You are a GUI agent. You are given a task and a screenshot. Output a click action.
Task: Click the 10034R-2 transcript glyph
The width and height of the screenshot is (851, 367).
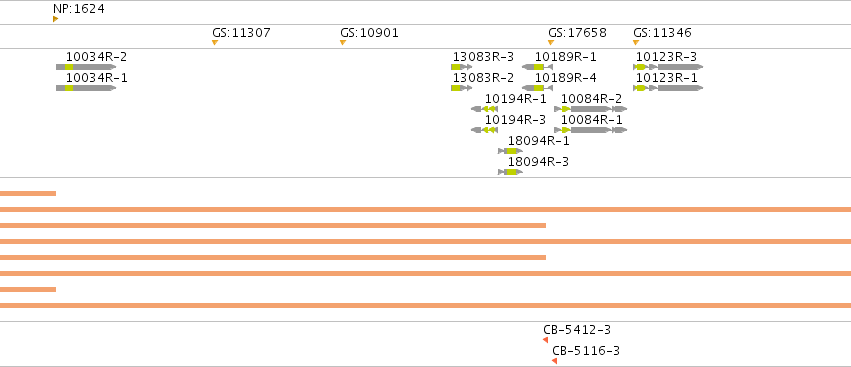point(86,67)
